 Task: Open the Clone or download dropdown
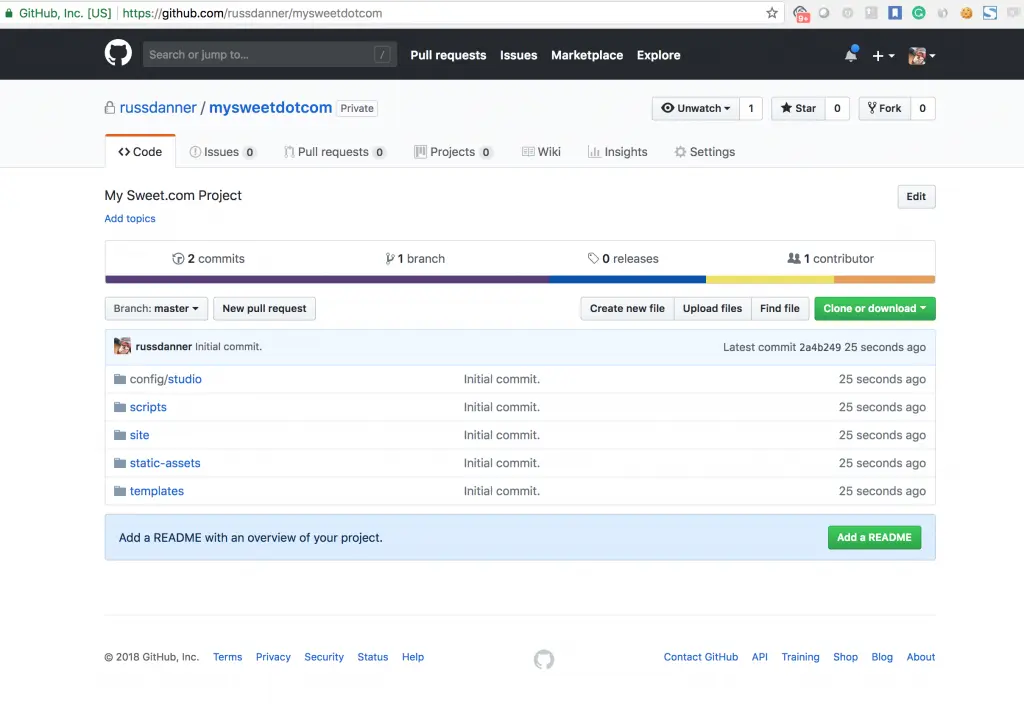tap(874, 309)
